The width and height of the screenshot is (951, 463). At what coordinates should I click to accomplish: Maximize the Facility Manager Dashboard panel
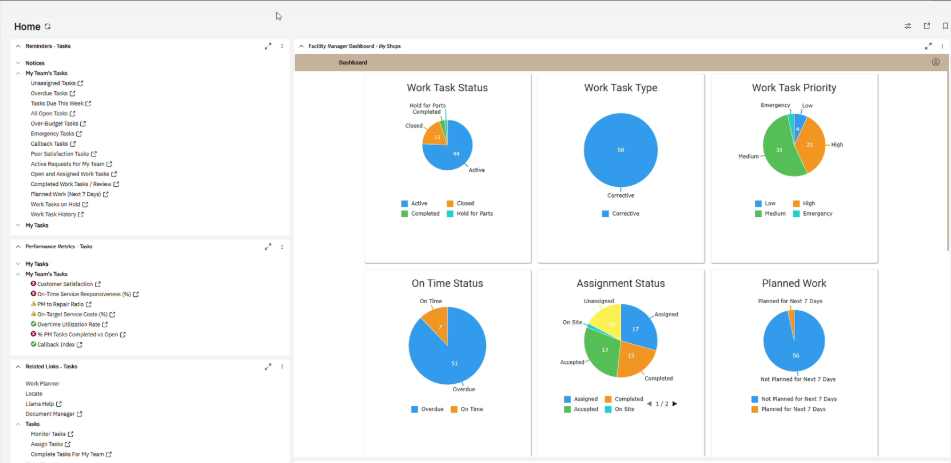[928, 46]
